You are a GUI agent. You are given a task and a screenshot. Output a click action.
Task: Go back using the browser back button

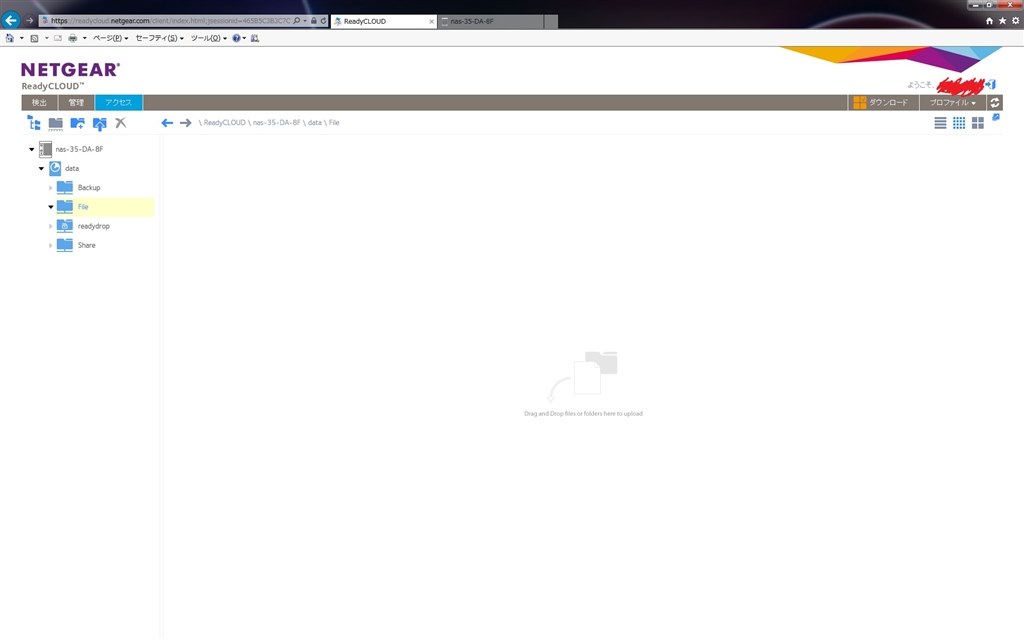11,20
